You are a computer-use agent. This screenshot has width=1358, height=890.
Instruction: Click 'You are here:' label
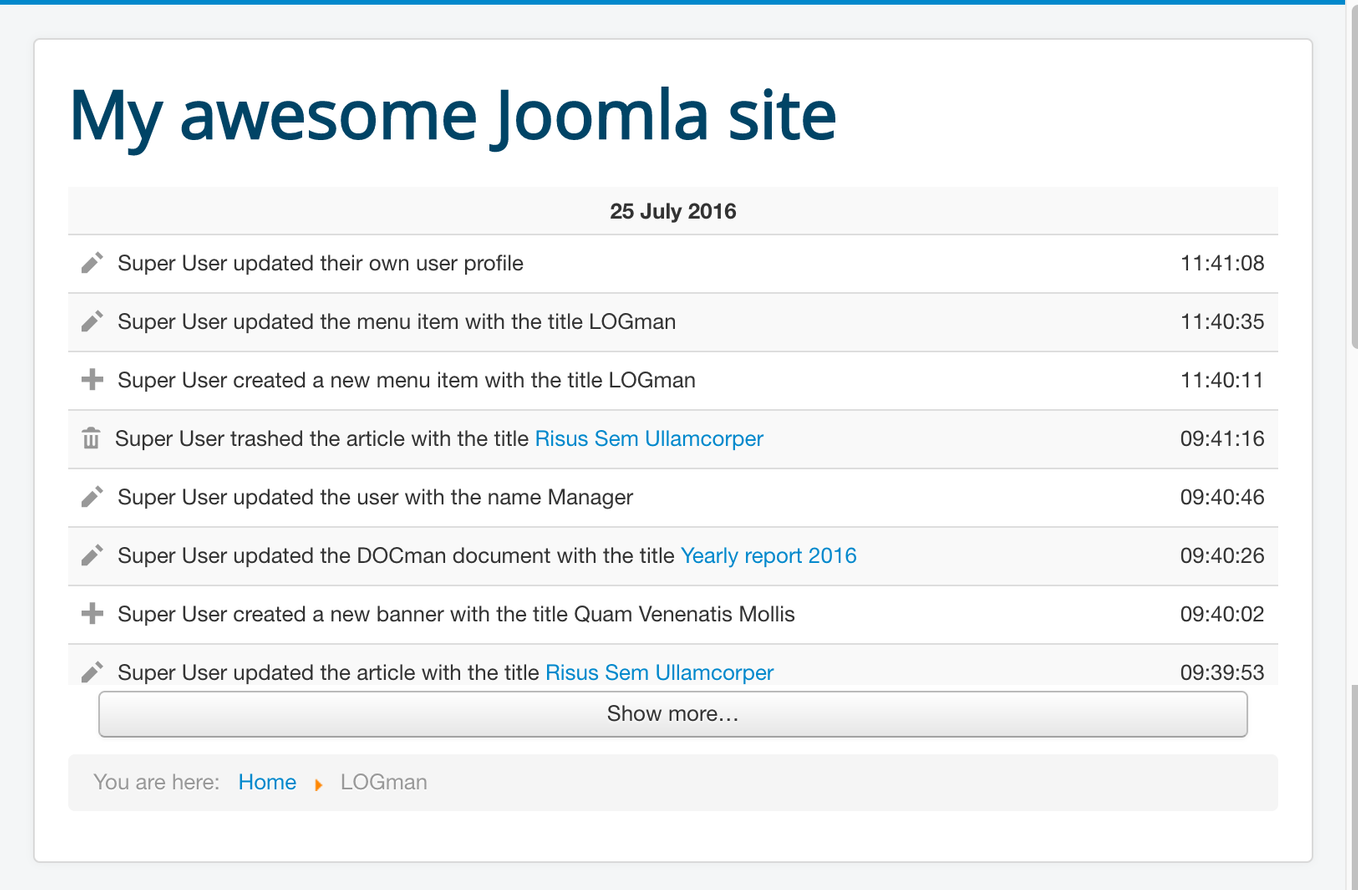click(x=156, y=782)
